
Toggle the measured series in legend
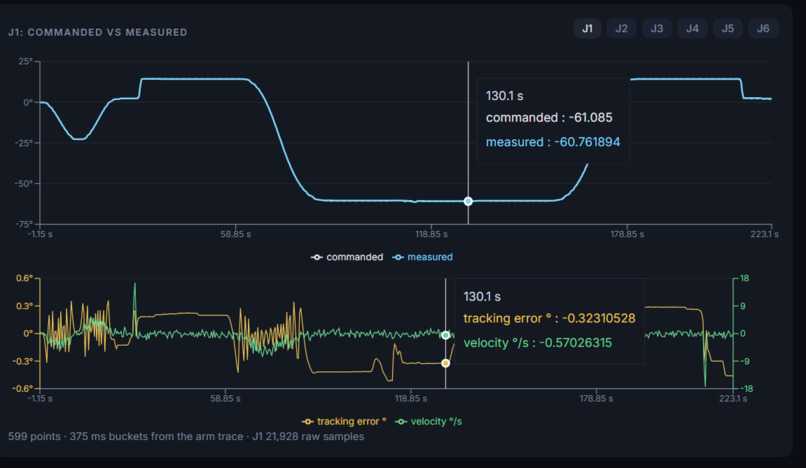pyautogui.click(x=423, y=257)
